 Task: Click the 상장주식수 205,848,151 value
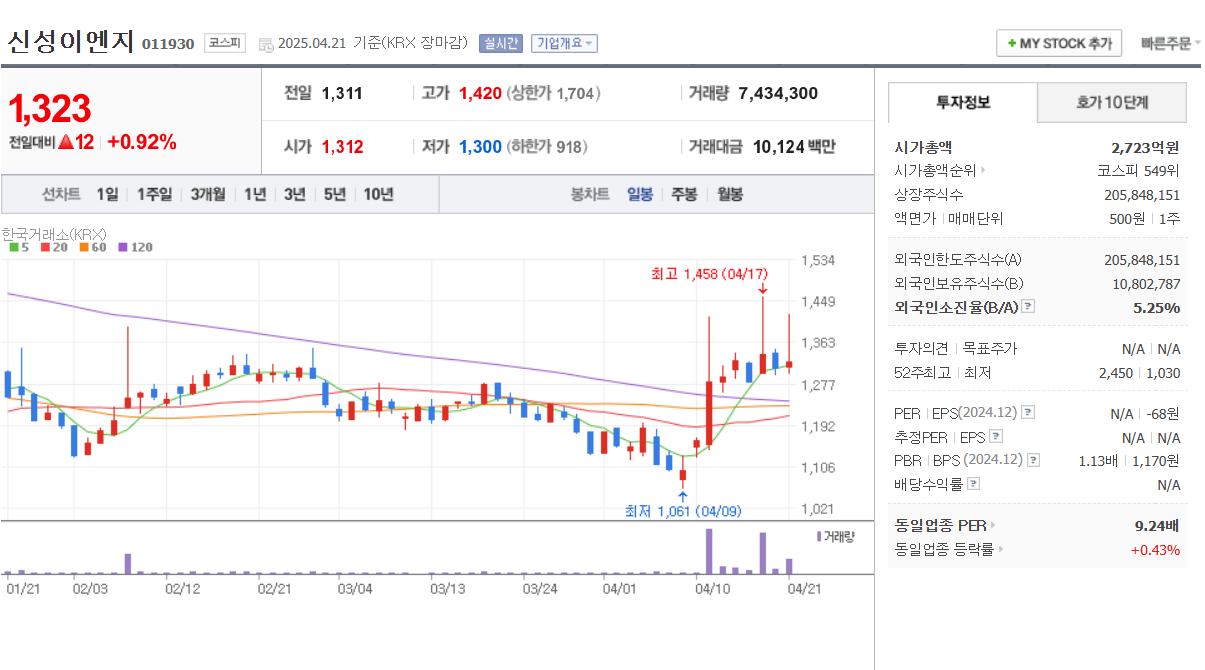[x=1142, y=194]
